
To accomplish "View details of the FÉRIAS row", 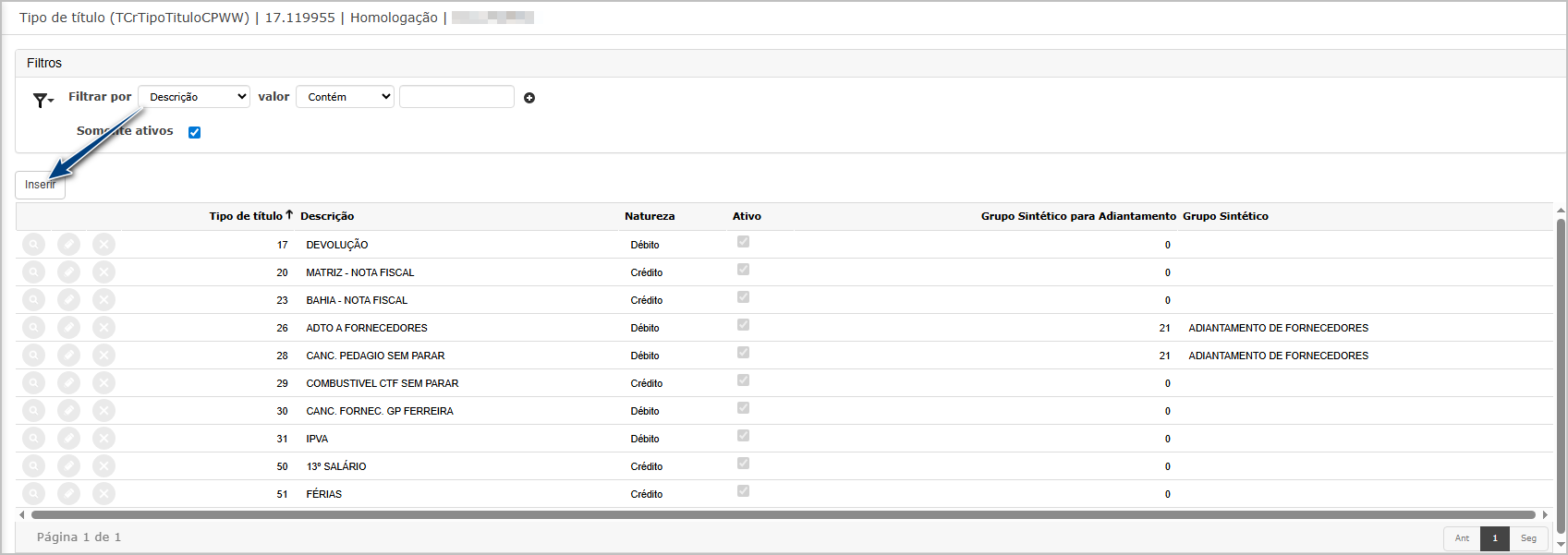I will point(33,494).
